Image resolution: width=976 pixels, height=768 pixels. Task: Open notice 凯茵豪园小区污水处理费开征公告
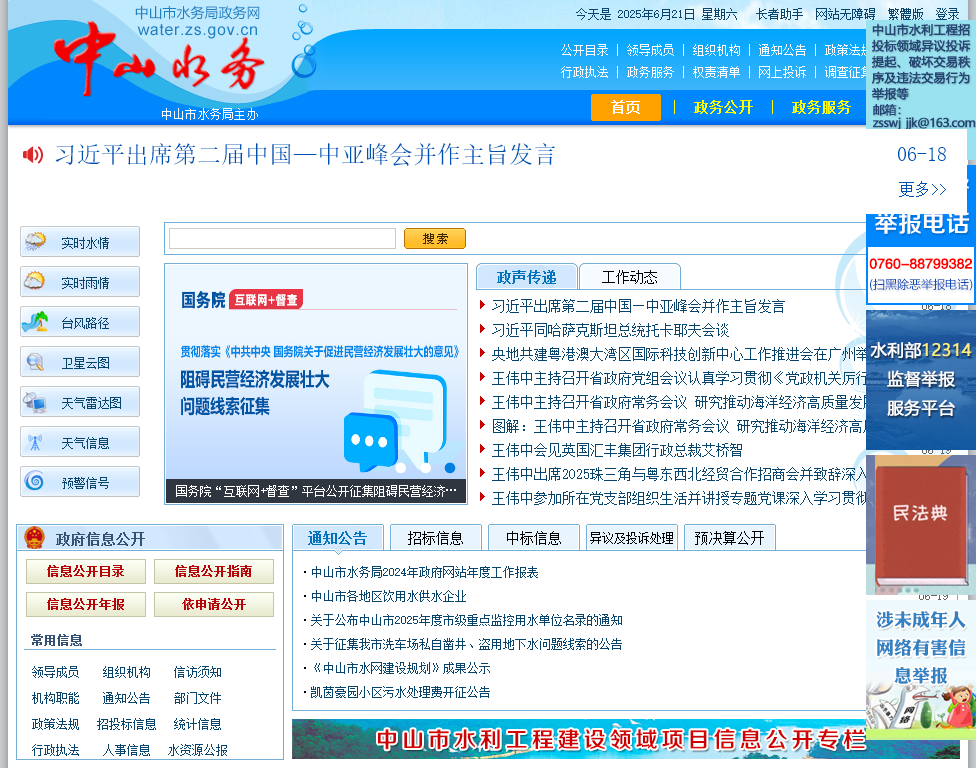tap(400, 692)
